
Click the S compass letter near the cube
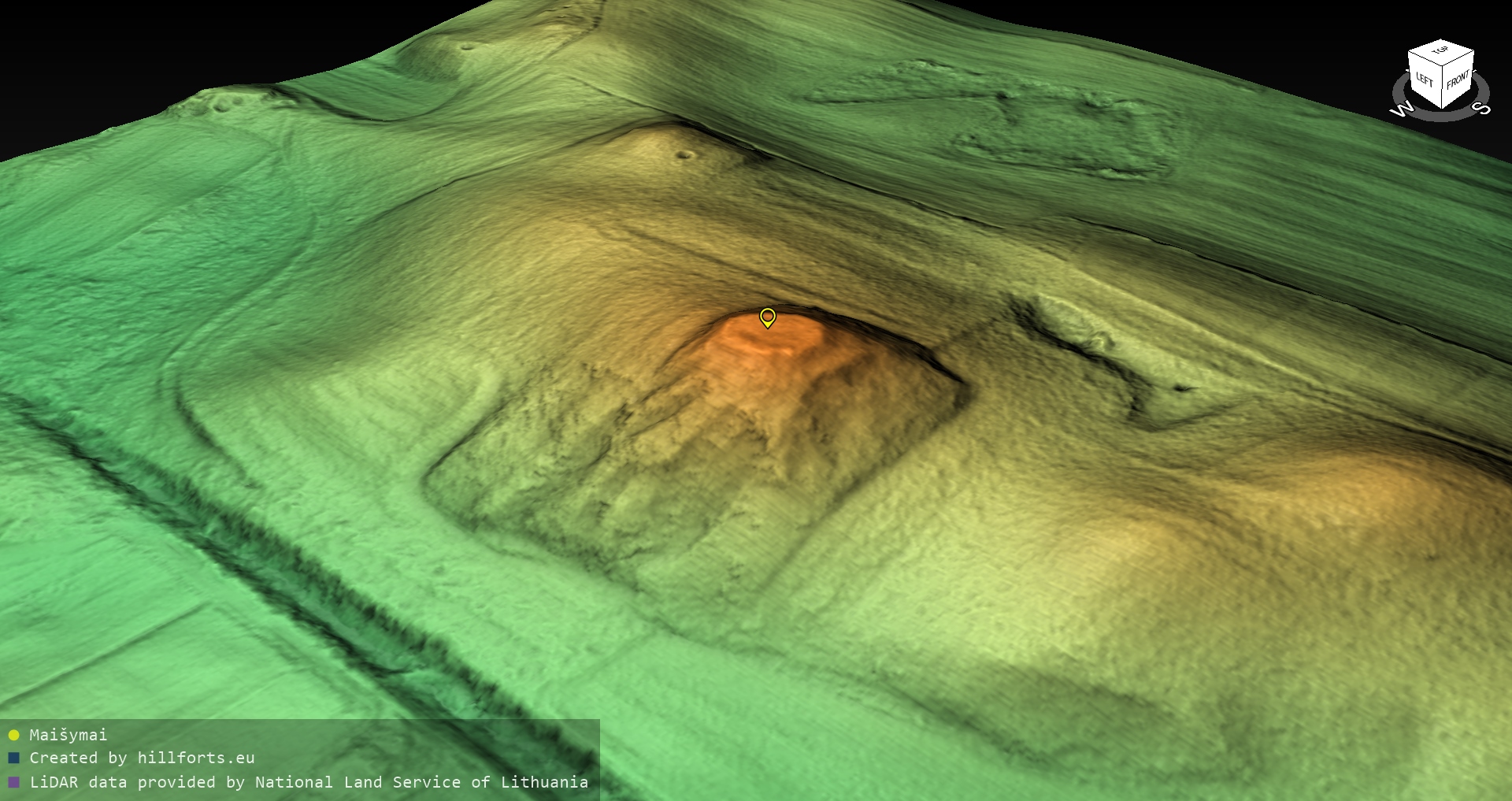tap(1482, 108)
